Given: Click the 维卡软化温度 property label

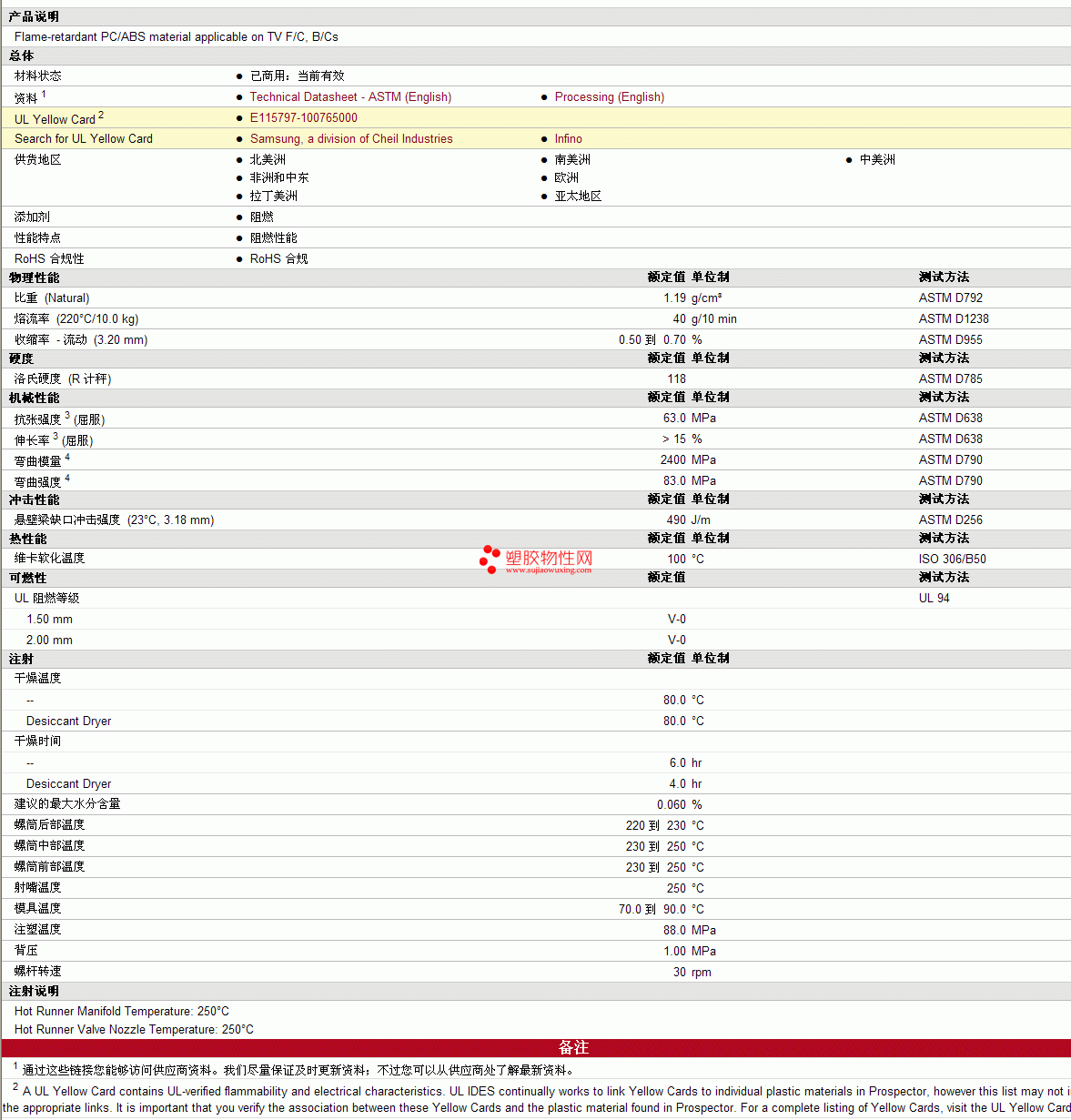Looking at the screenshot, I should click(x=50, y=559).
